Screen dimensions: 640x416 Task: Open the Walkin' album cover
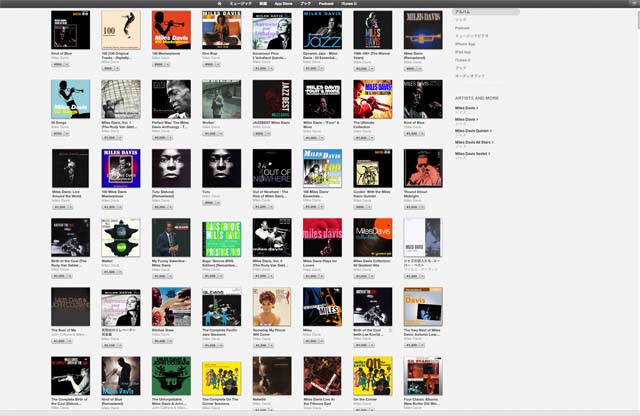(x=121, y=238)
